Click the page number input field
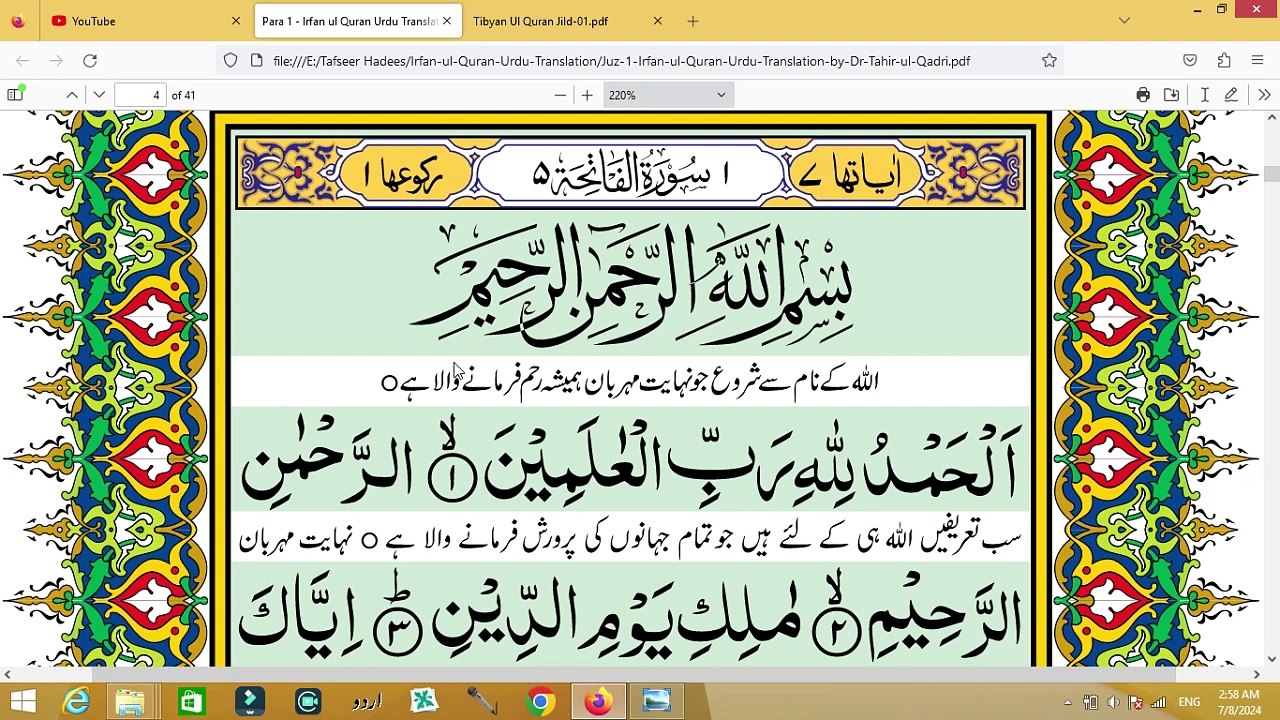Image resolution: width=1280 pixels, height=720 pixels. tap(140, 95)
